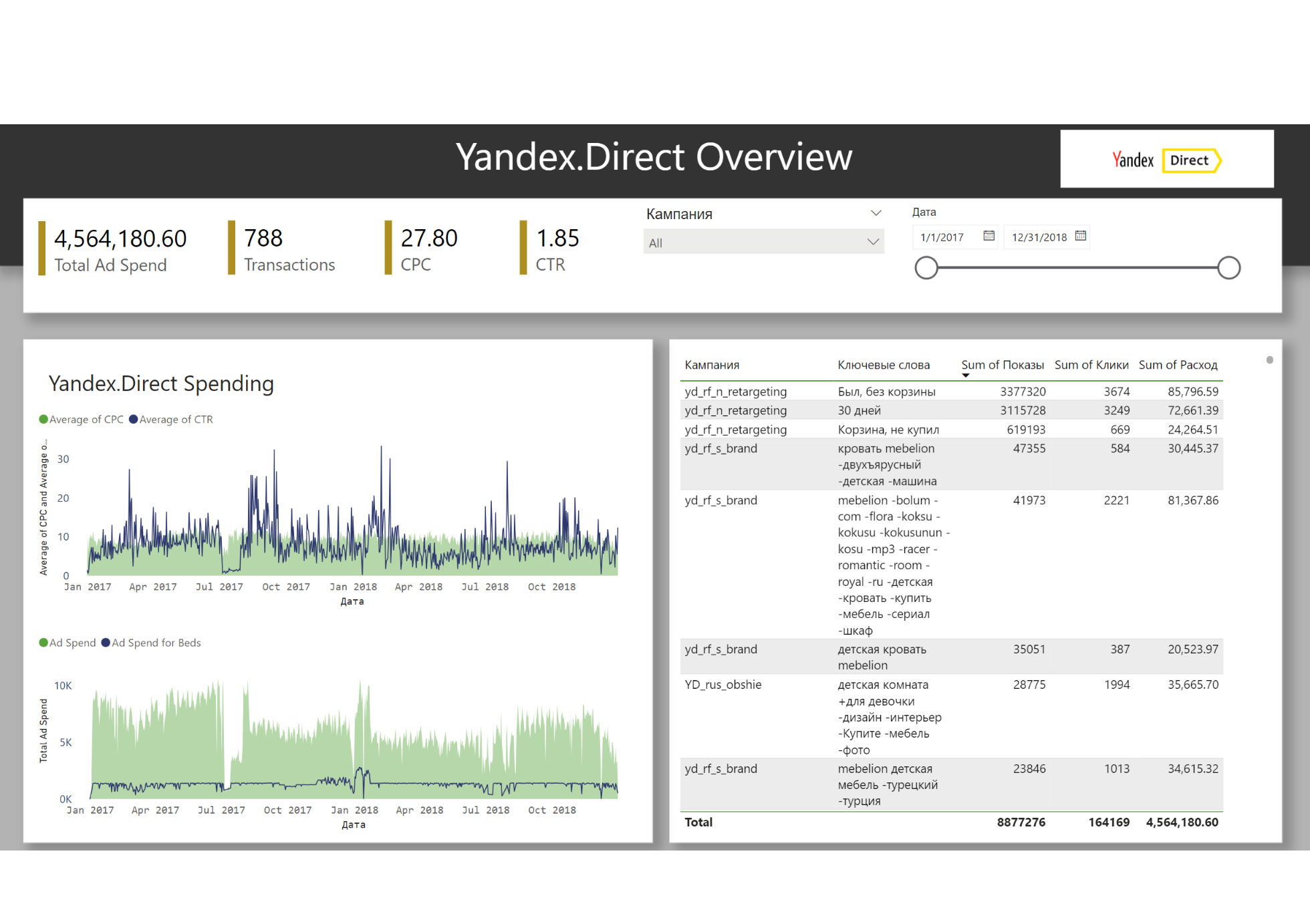Viewport: 1310px width, 924px height.
Task: Click Ad Spend for Beds legend marker
Action: pos(106,643)
